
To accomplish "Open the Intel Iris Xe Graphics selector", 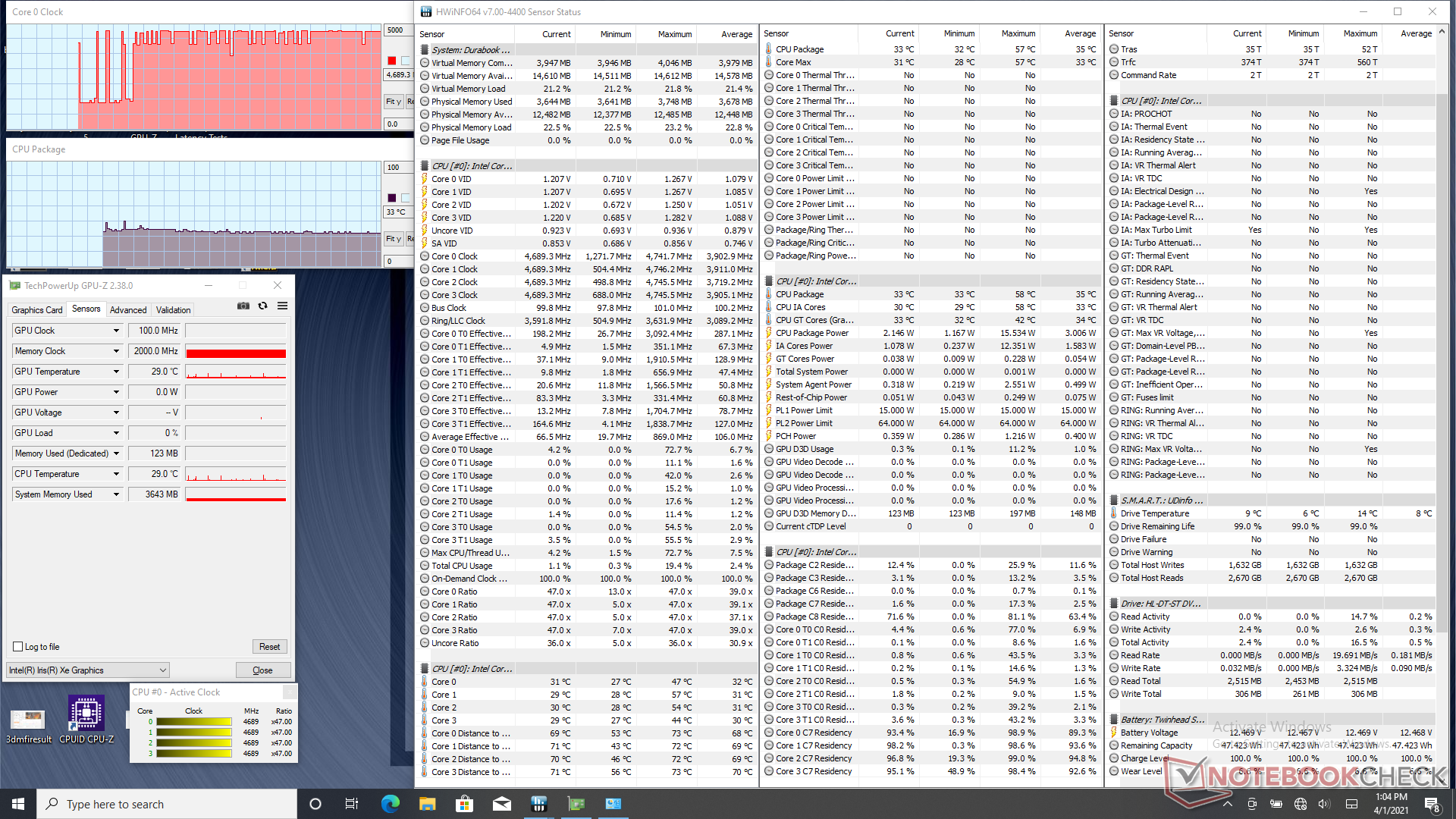I will [87, 670].
